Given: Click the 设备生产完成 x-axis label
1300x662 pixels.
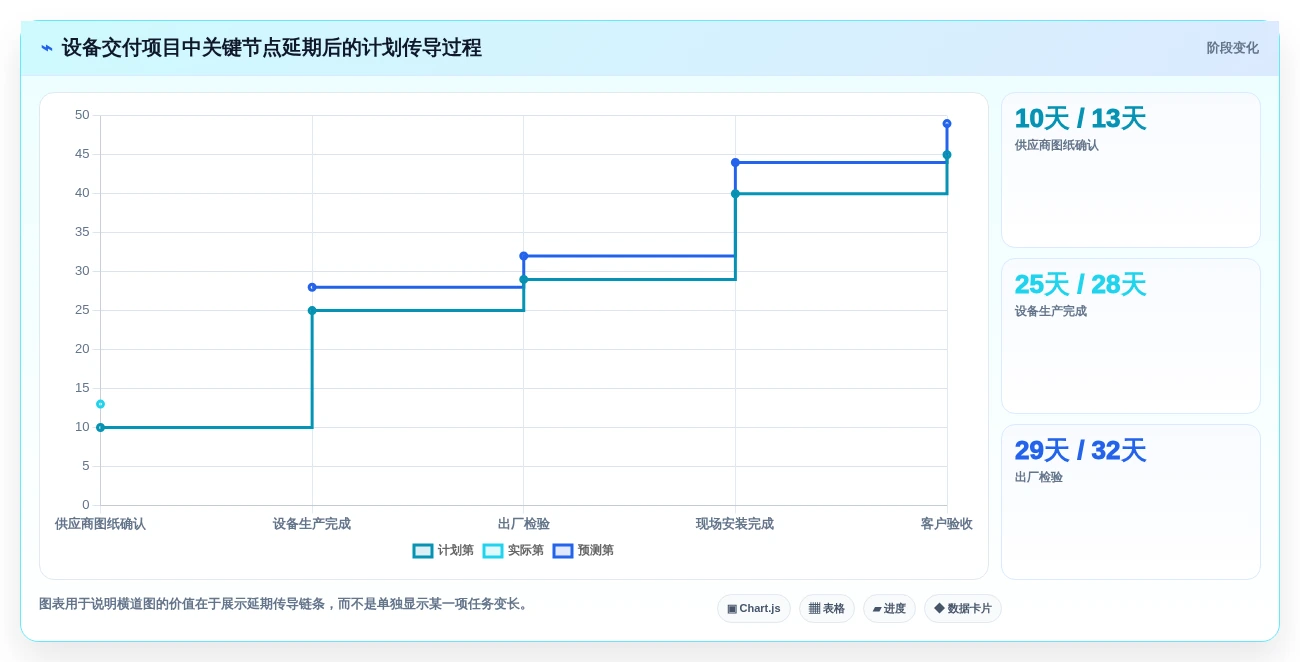Looking at the screenshot, I should (312, 524).
